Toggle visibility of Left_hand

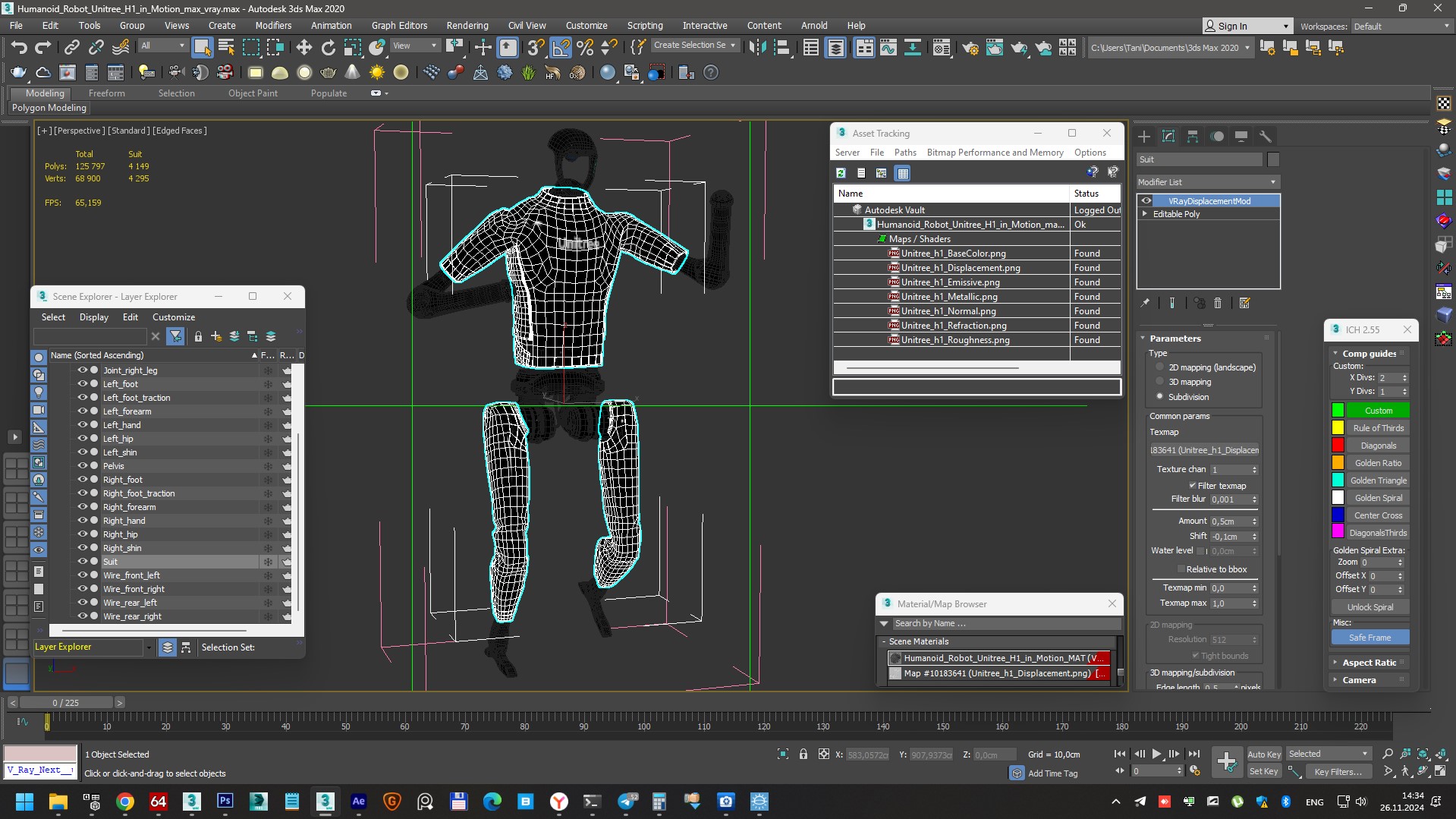tap(83, 425)
